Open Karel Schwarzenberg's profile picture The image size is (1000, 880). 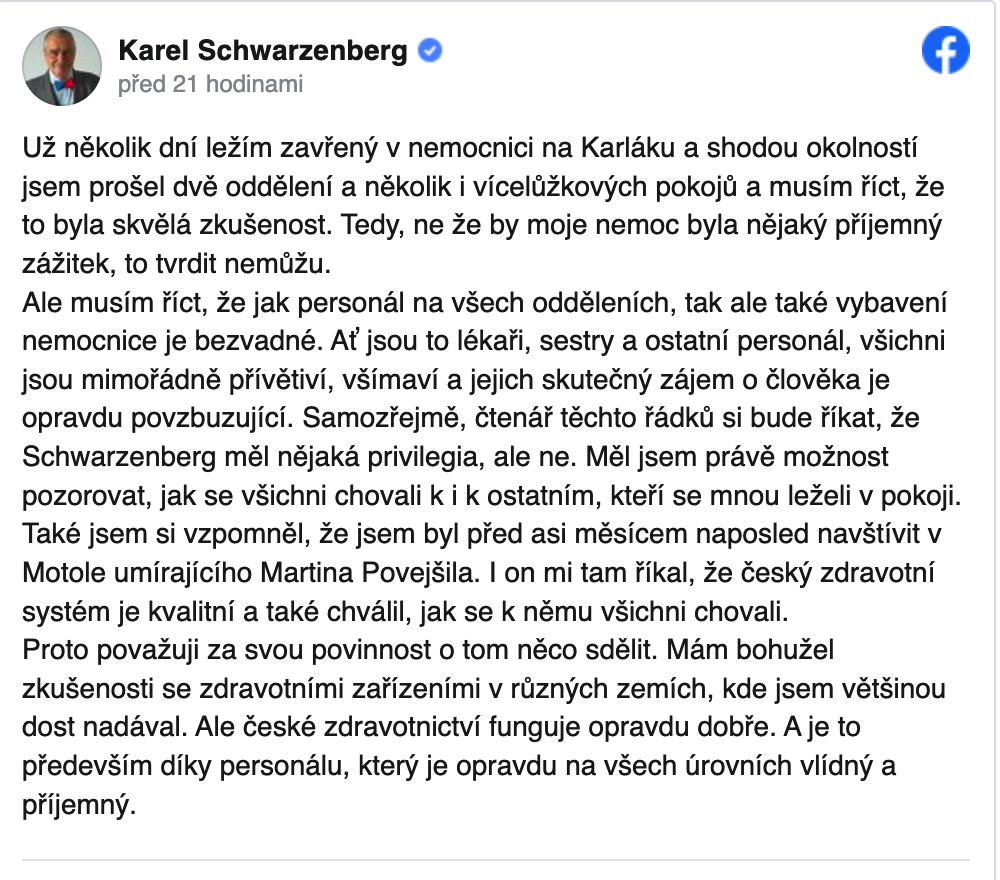(x=62, y=66)
